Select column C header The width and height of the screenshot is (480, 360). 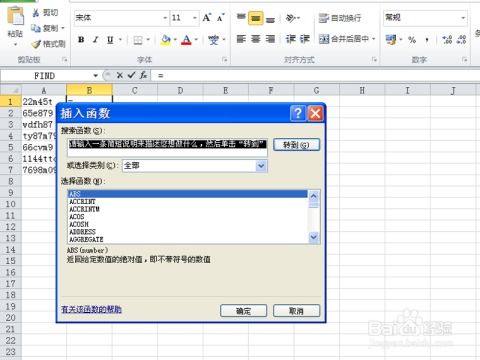pos(135,90)
